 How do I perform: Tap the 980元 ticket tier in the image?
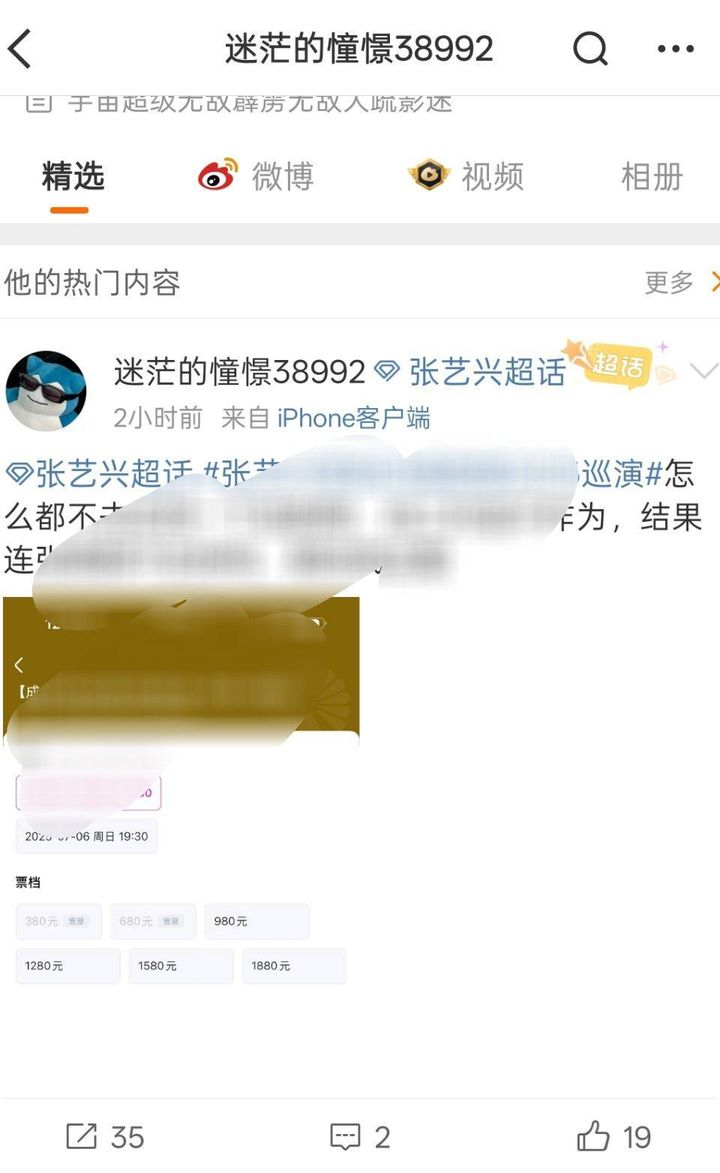click(x=257, y=921)
